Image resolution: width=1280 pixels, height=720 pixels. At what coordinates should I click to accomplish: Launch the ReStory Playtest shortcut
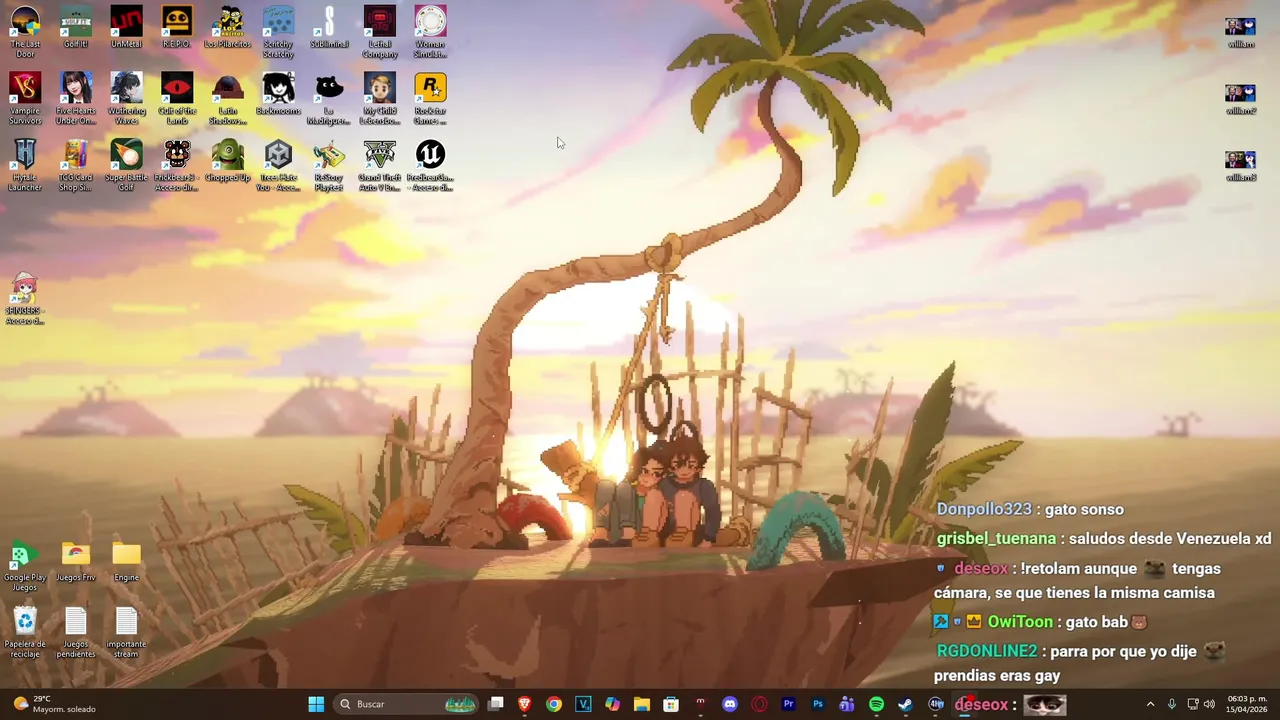click(x=329, y=165)
